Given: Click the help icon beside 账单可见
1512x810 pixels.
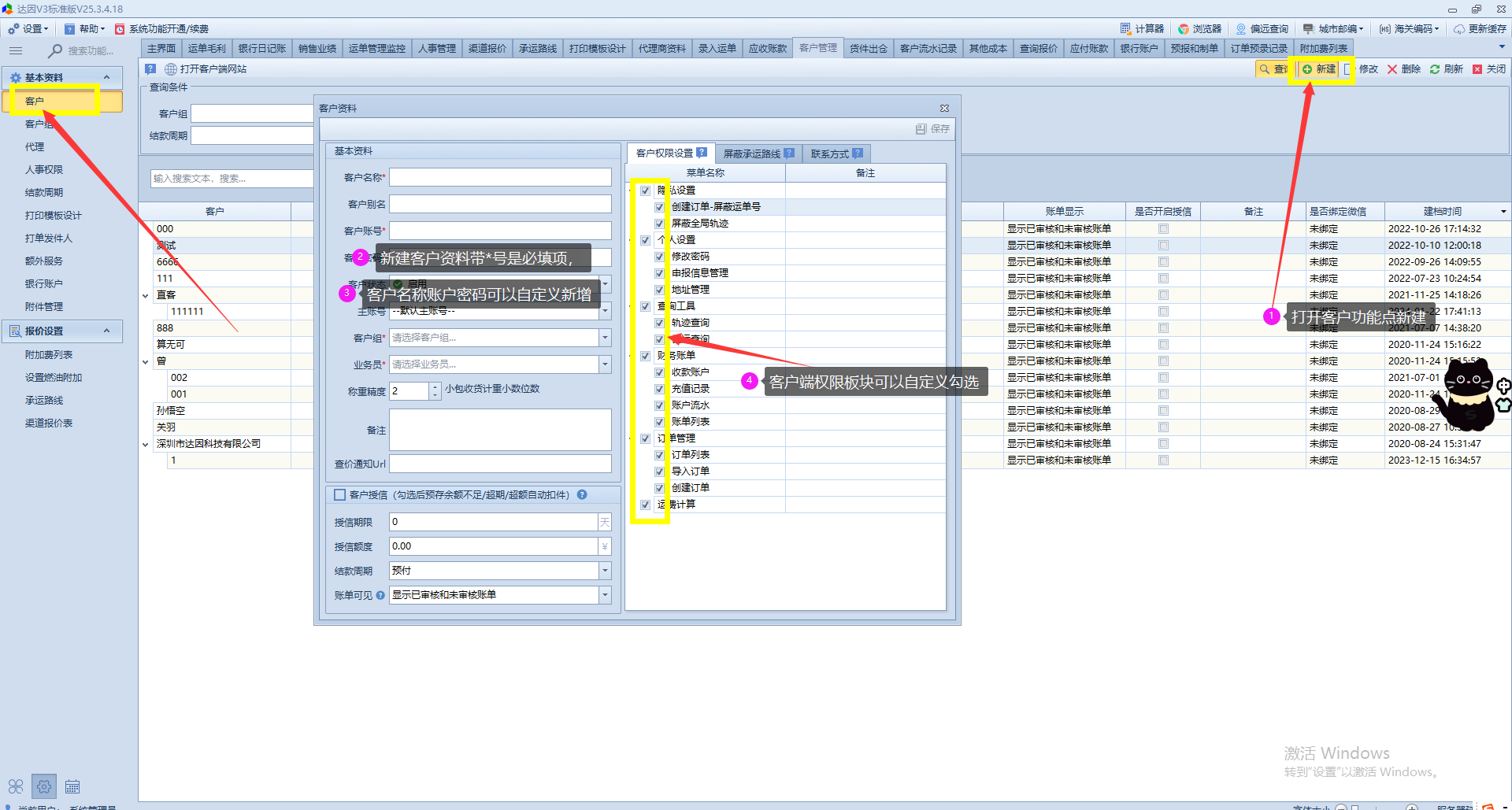Looking at the screenshot, I should point(380,595).
